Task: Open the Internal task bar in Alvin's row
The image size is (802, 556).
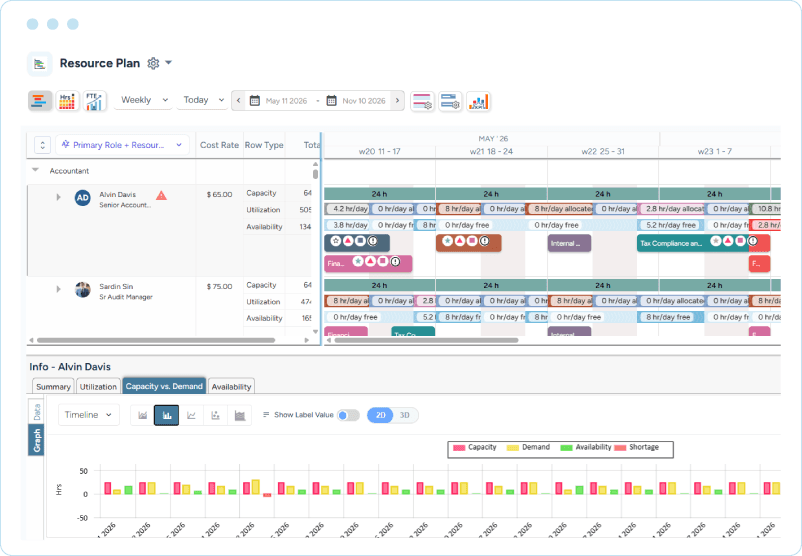Action: 569,243
